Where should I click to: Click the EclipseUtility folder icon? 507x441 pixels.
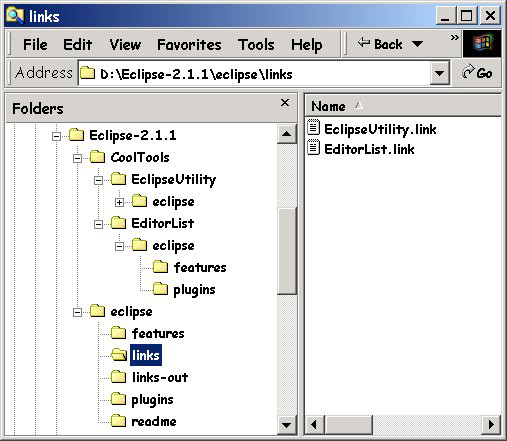pyautogui.click(x=118, y=179)
